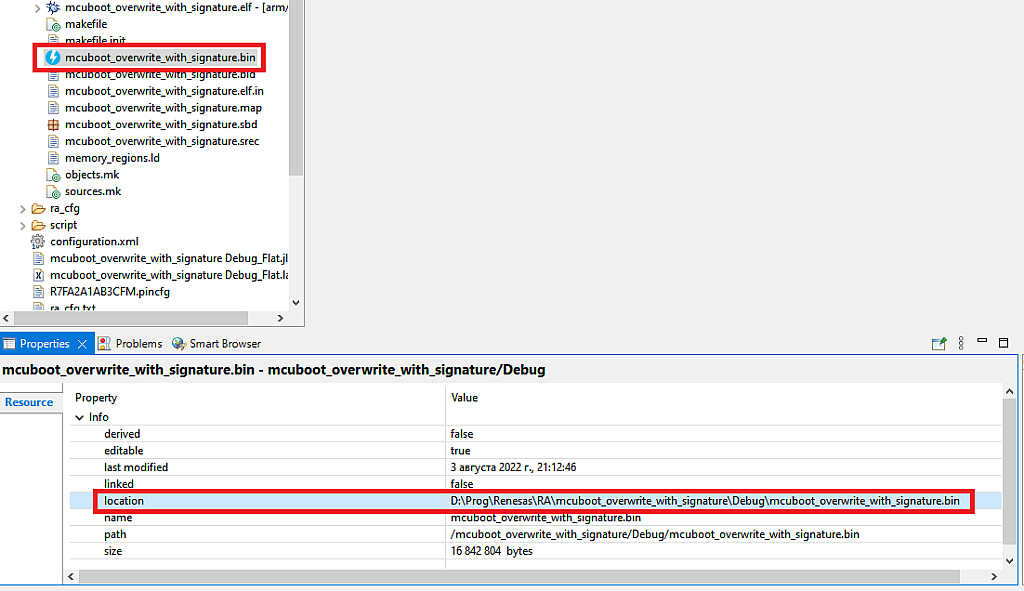Maximize the Properties view
Viewport: 1024px width, 591px height.
tap(1004, 342)
